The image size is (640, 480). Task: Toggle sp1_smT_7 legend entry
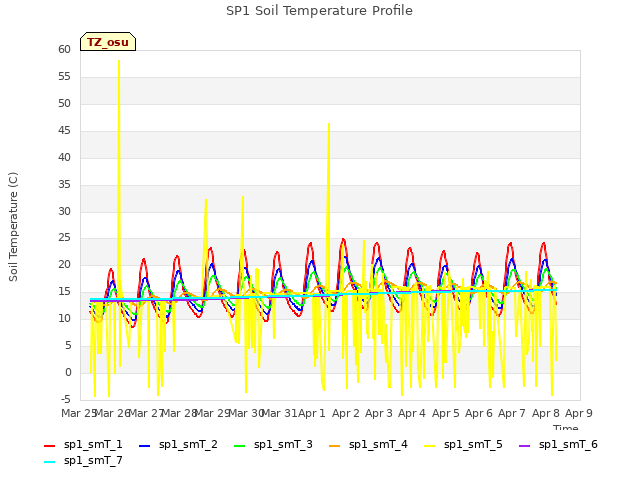click(83, 460)
